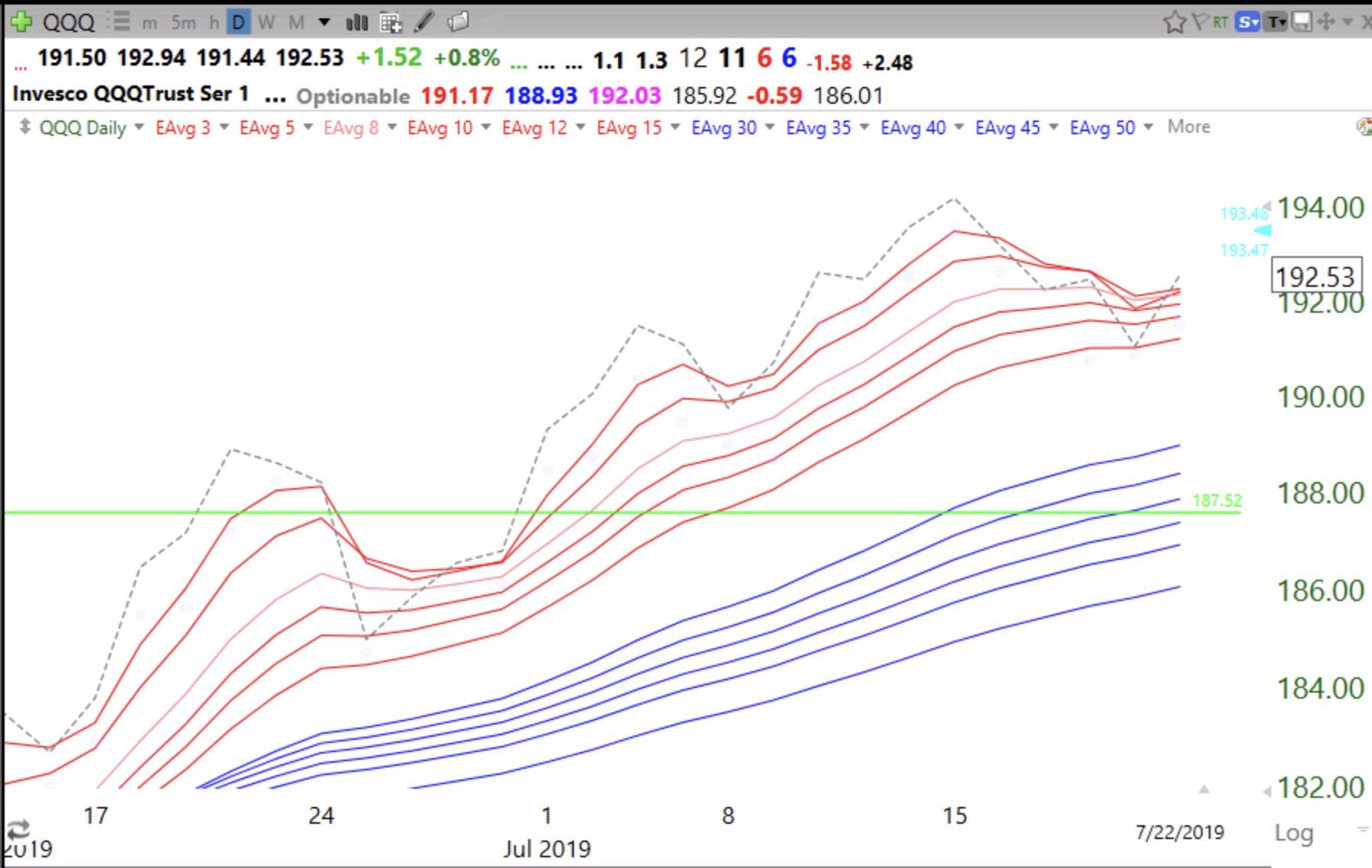Open the QQQ Daily dropdown arrow
Viewport: 1372px width, 868px height.
click(139, 127)
